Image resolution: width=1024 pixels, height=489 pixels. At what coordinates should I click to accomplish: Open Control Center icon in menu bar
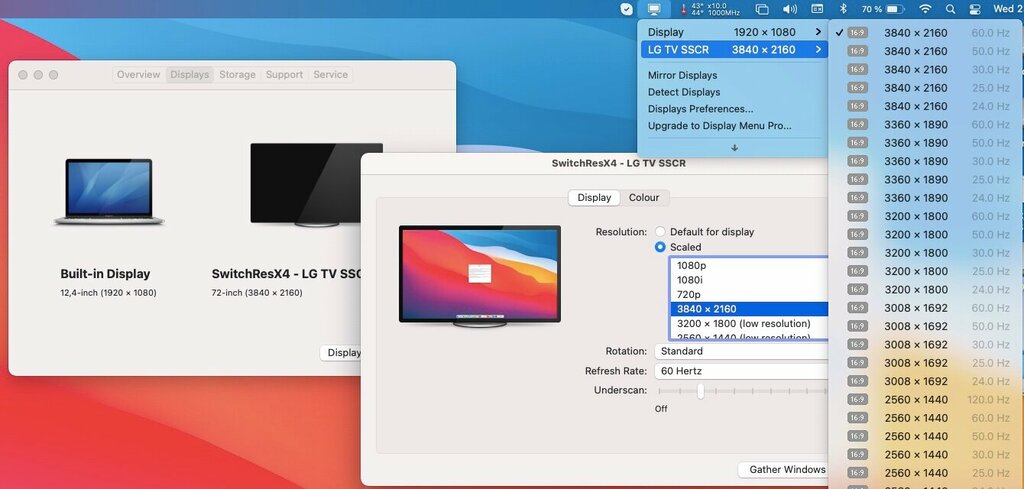click(x=976, y=9)
